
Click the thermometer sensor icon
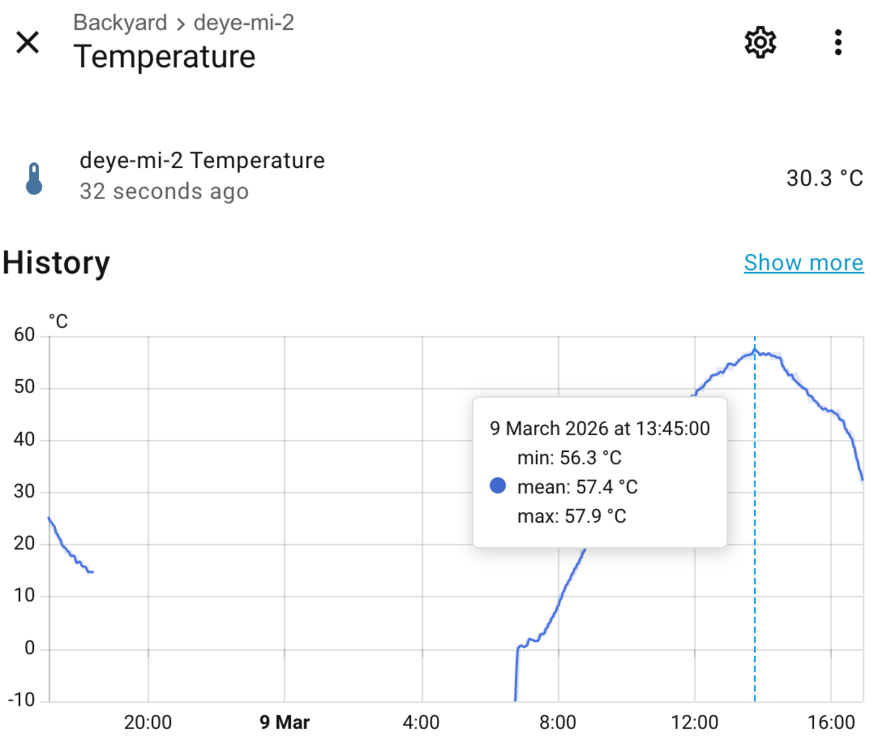pos(34,178)
